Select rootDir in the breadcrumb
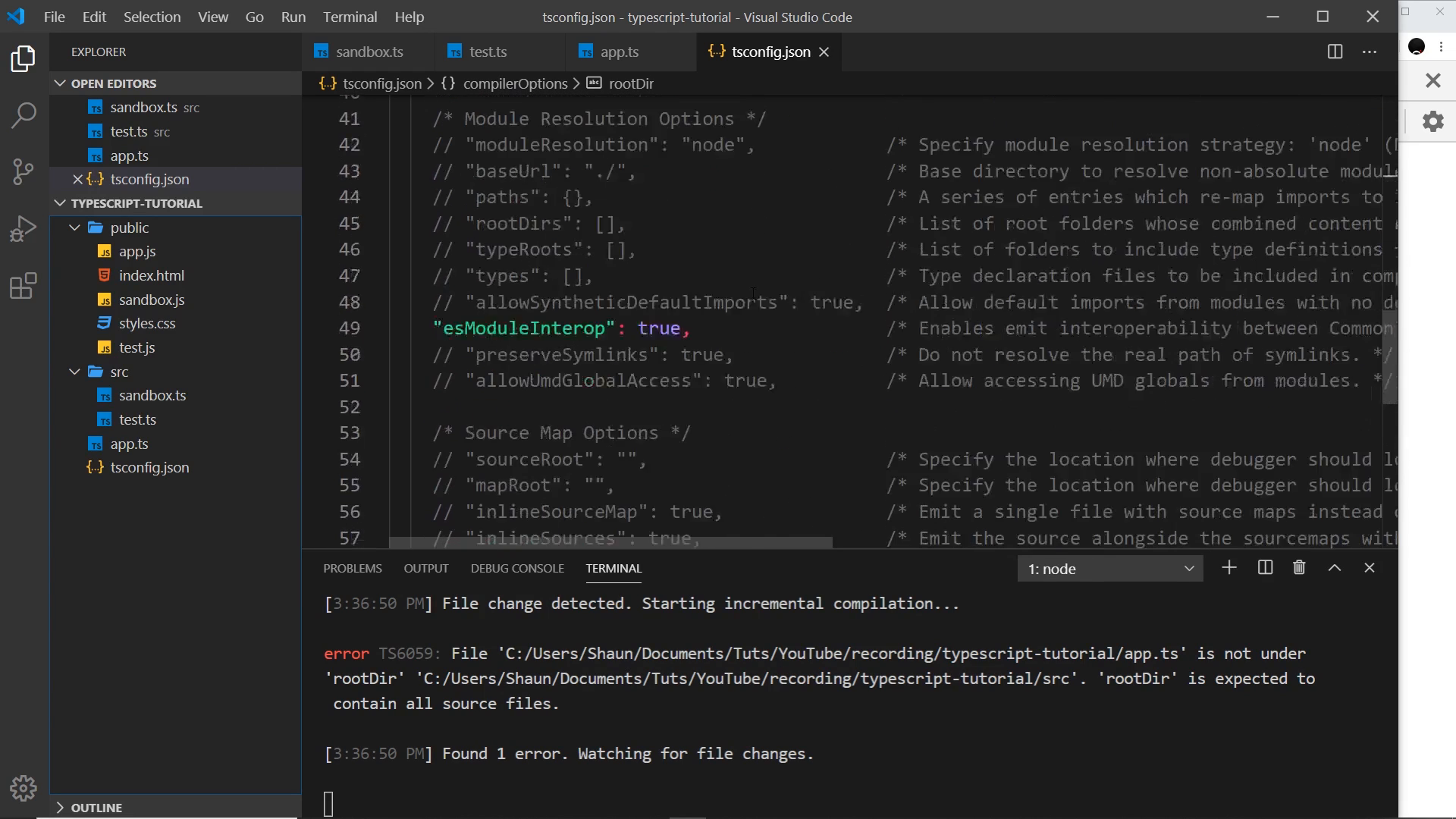The image size is (1456, 819). click(631, 83)
